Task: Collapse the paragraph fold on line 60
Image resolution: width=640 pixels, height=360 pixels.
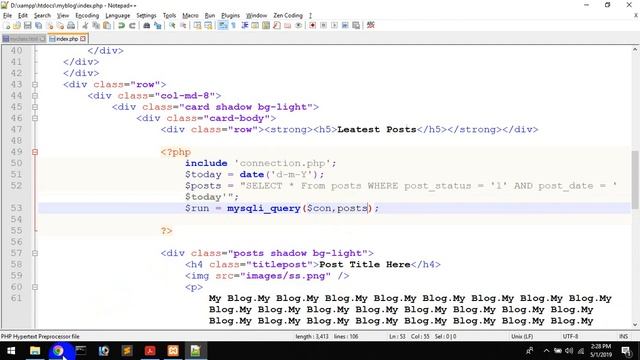Action: [35, 287]
